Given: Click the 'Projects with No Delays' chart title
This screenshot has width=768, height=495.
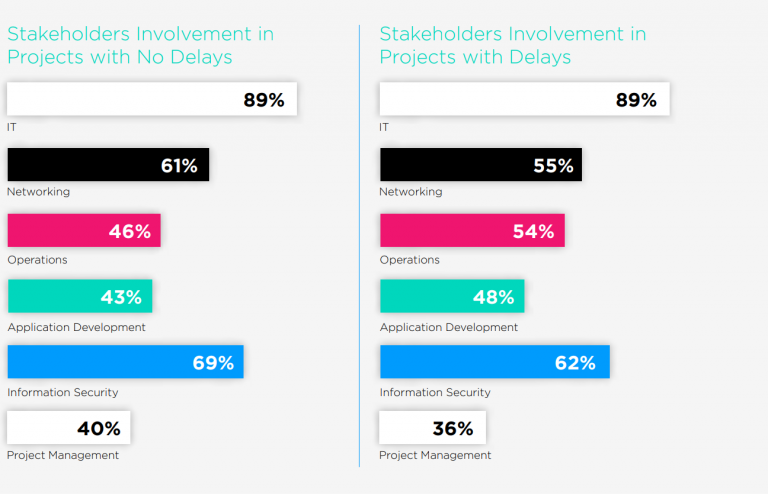Looking at the screenshot, I should click(140, 45).
